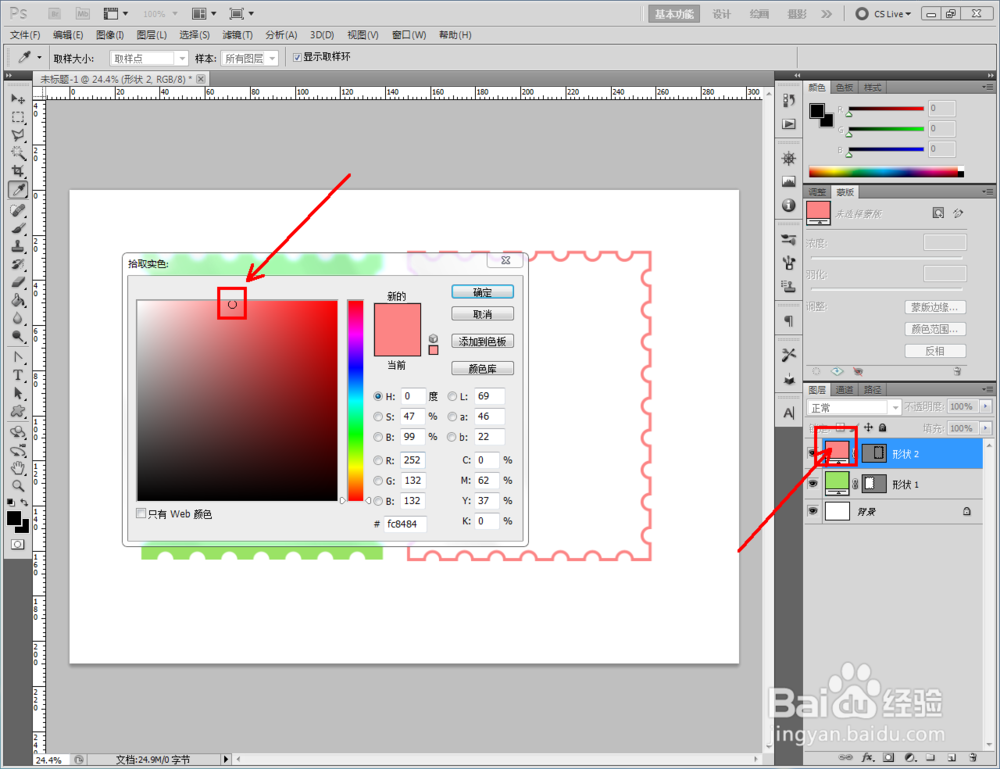
Task: Select the L lightness radio button
Action: click(452, 396)
